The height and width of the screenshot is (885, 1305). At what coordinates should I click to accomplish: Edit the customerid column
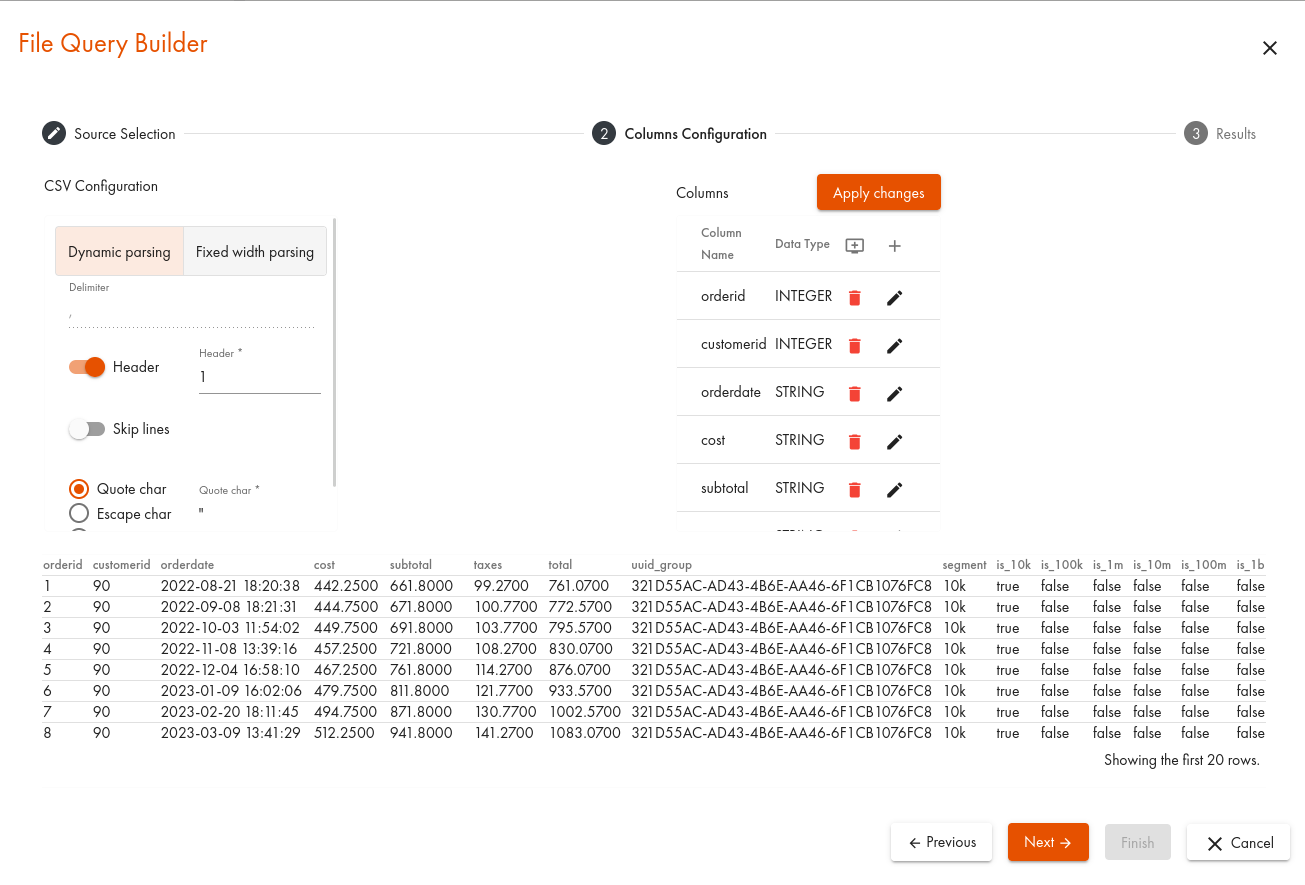(x=894, y=345)
